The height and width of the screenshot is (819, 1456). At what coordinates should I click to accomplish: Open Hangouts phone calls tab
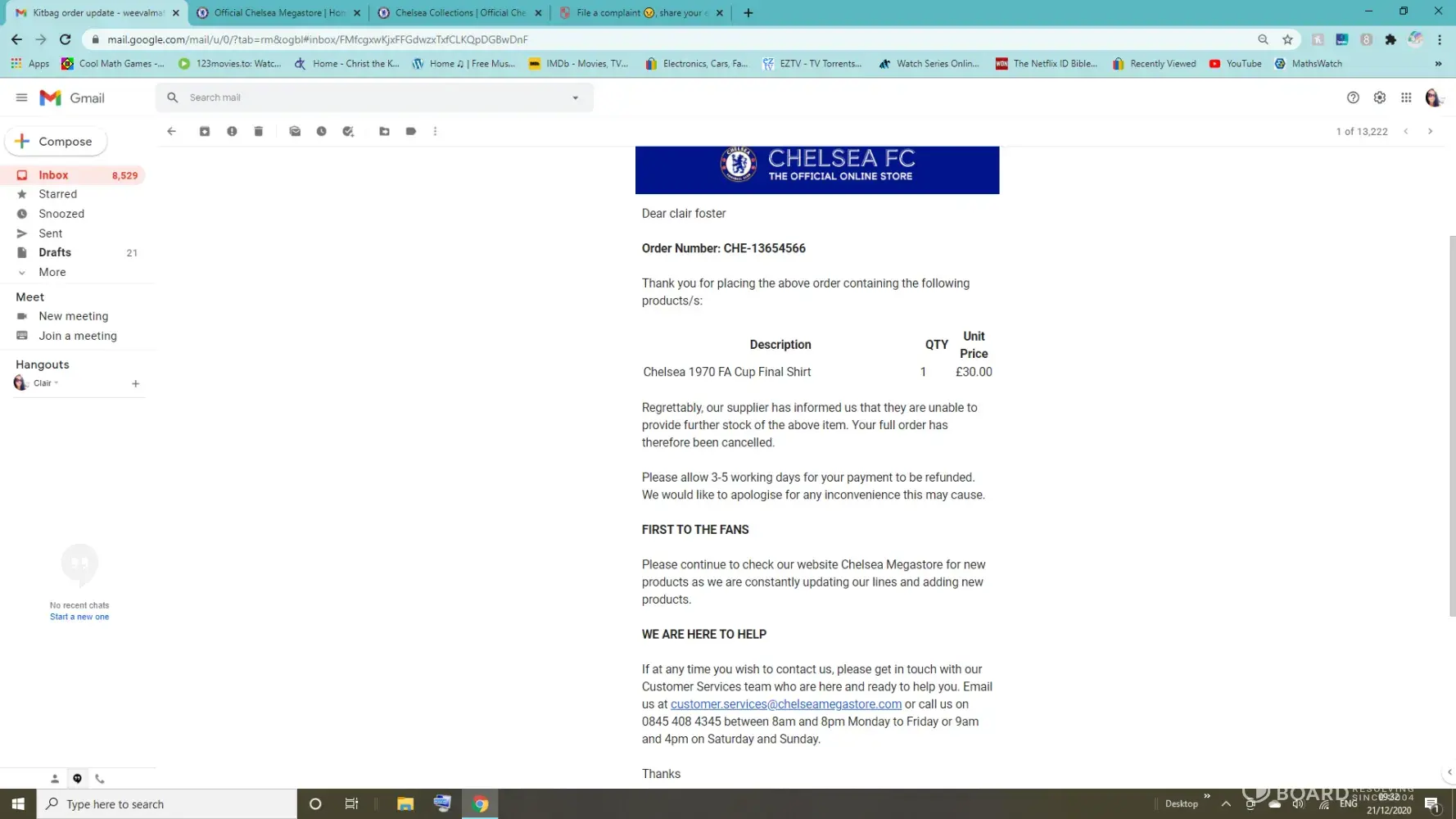point(100,779)
